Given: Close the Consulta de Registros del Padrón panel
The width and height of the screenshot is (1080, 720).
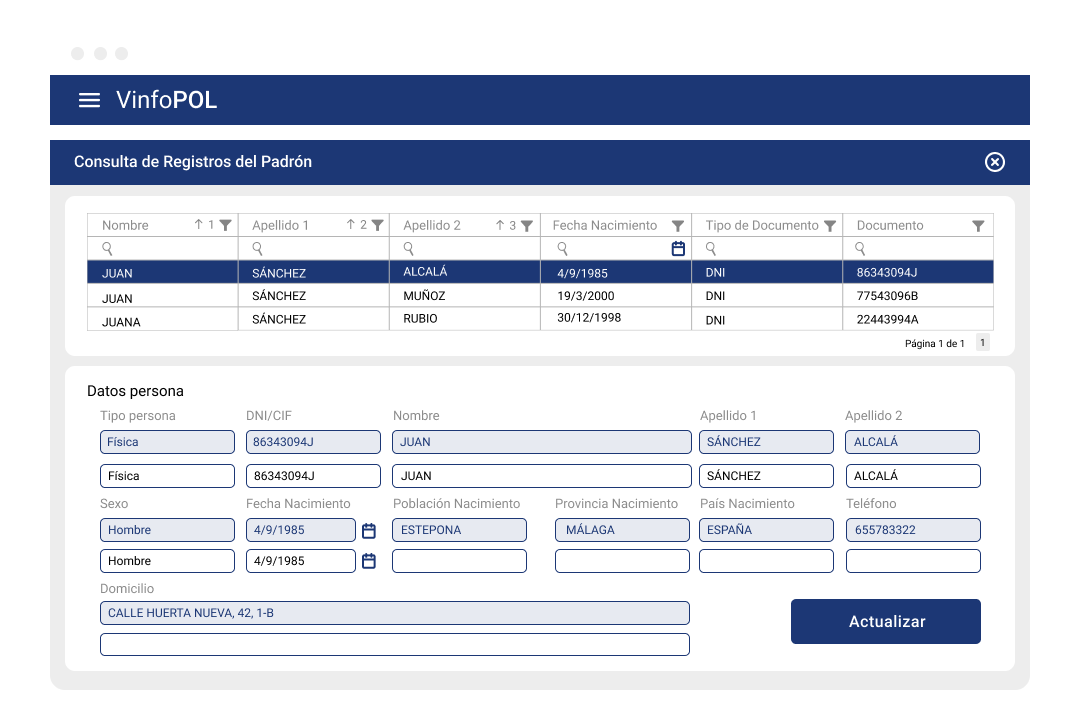Looking at the screenshot, I should pos(994,162).
